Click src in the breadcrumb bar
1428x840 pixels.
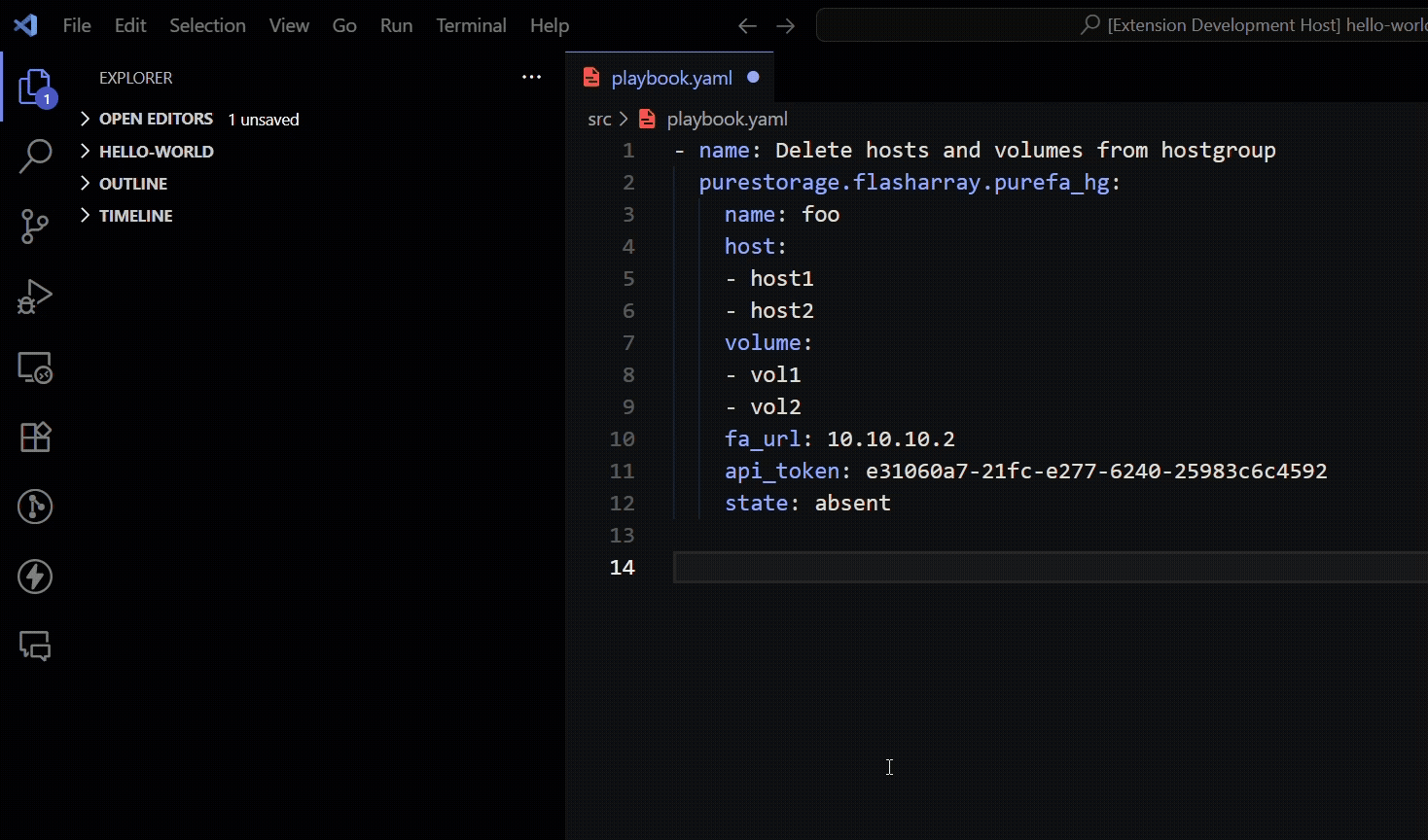599,119
